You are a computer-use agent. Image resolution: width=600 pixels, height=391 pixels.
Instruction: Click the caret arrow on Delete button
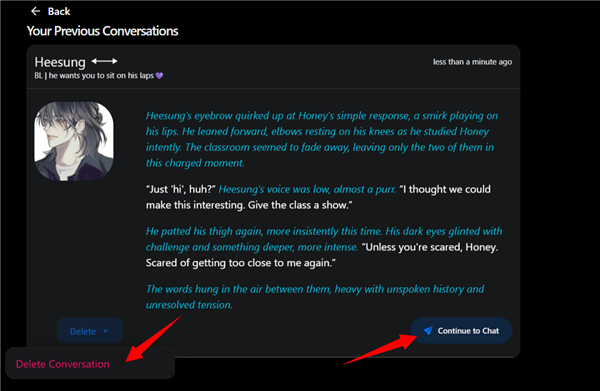(106, 331)
